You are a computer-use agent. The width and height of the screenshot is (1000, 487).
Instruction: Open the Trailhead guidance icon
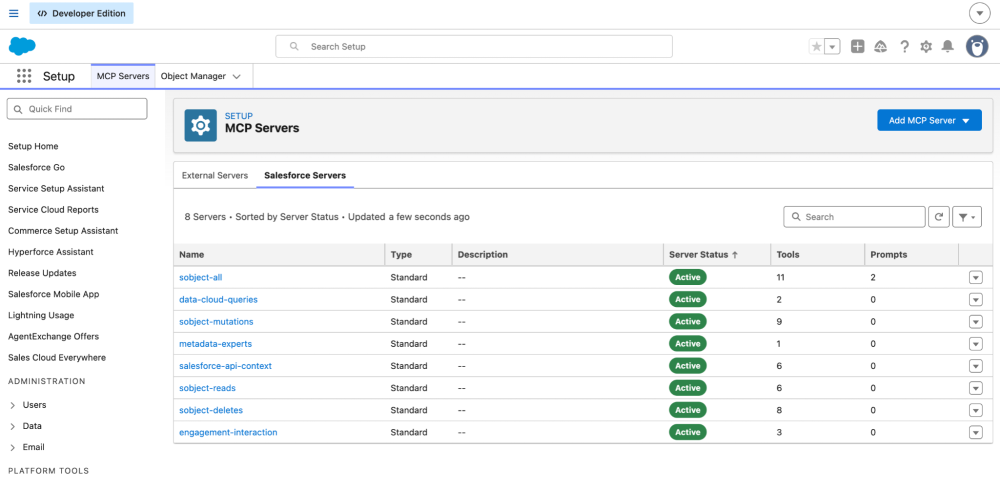[881, 47]
